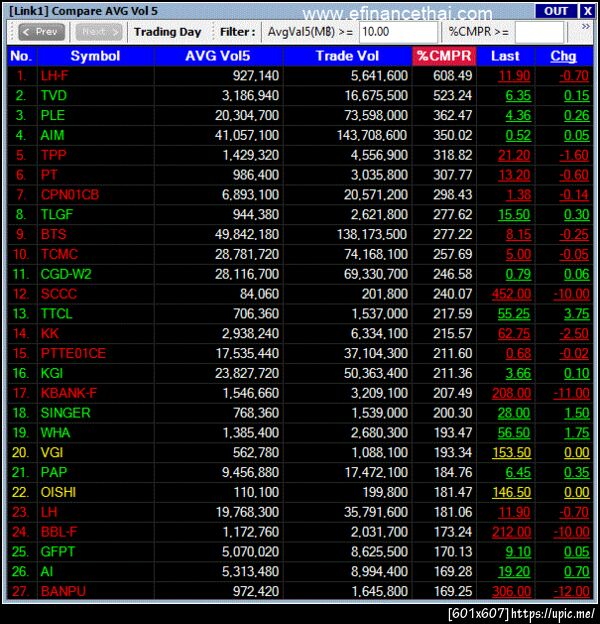Click PT change value -0.60
The width and height of the screenshot is (600, 624).
pyautogui.click(x=574, y=175)
